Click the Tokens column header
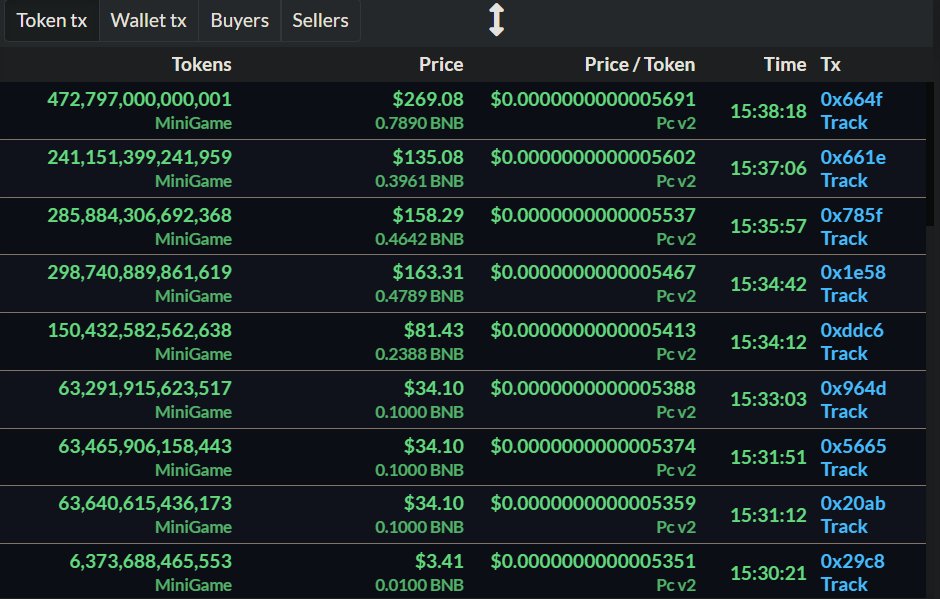The width and height of the screenshot is (940, 599). coord(201,64)
